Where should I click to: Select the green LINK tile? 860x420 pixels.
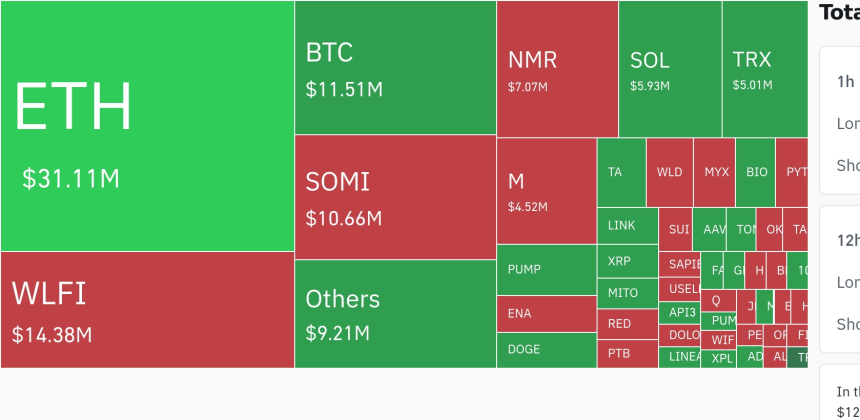[627, 226]
